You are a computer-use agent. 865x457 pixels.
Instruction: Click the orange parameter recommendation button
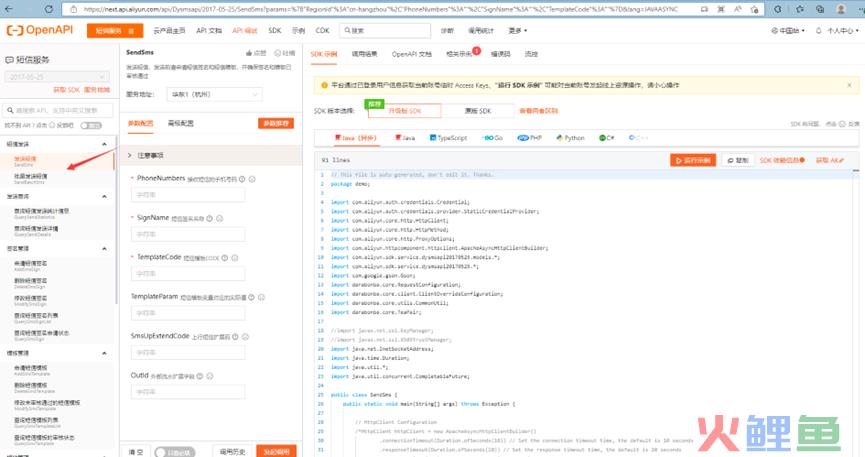(x=276, y=123)
